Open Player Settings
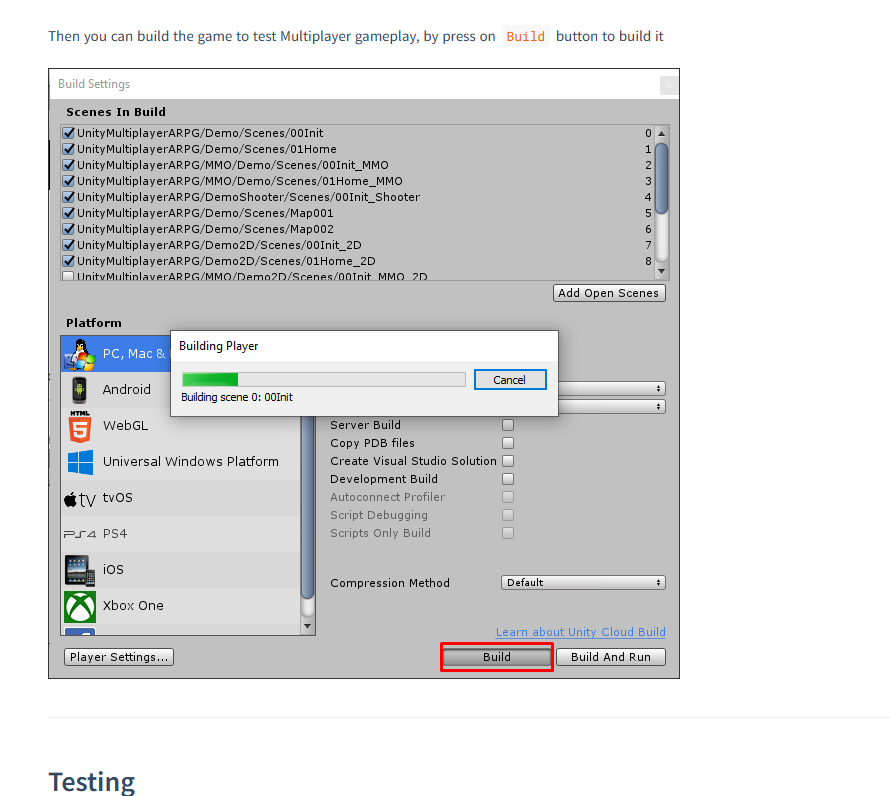 (119, 657)
